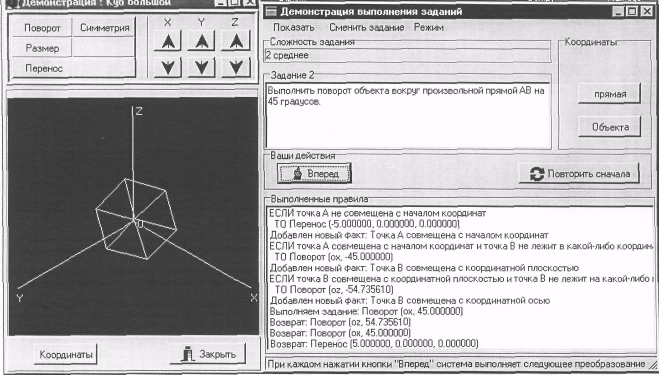Click the Y axis down arrow

[202, 67]
